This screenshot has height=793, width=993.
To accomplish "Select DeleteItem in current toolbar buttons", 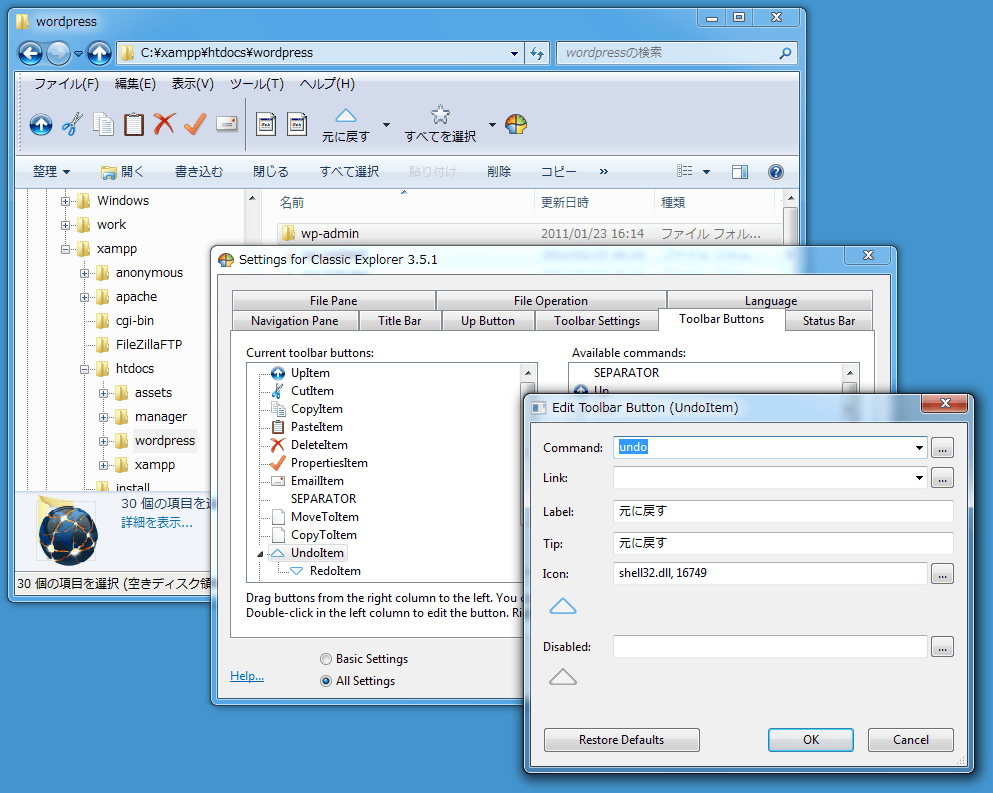I will click(319, 445).
